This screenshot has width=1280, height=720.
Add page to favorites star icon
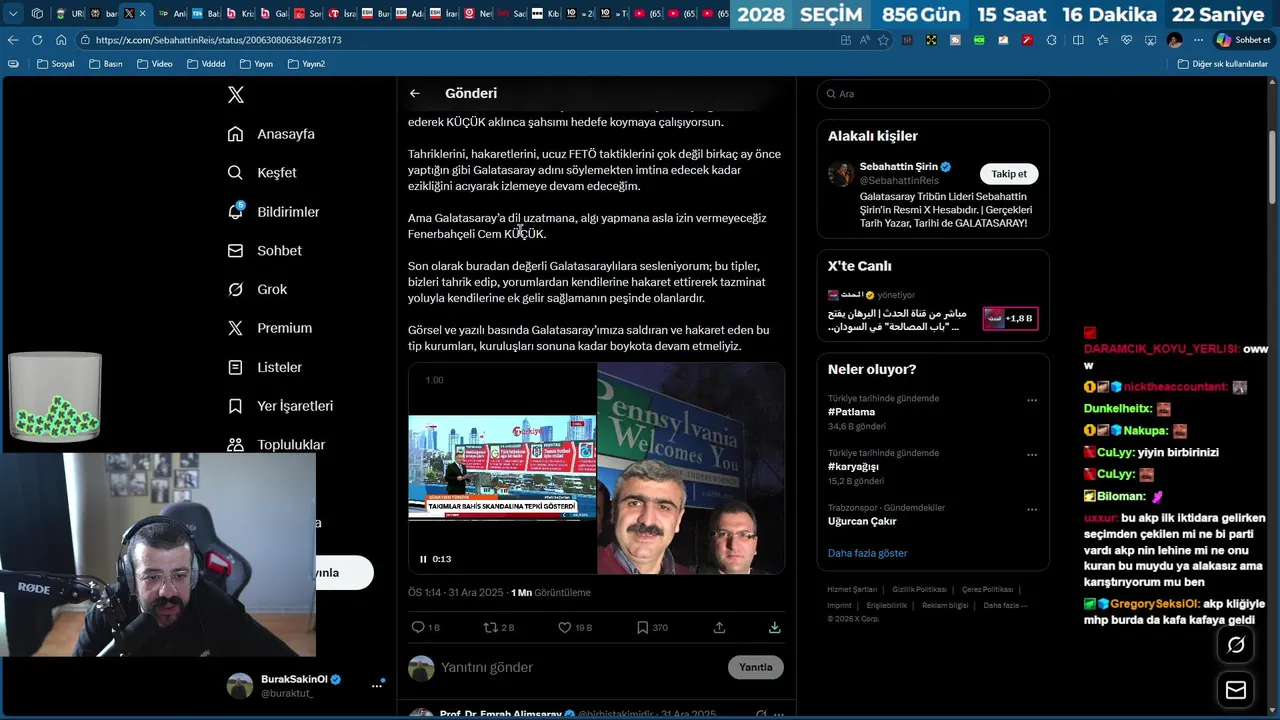pos(883,40)
